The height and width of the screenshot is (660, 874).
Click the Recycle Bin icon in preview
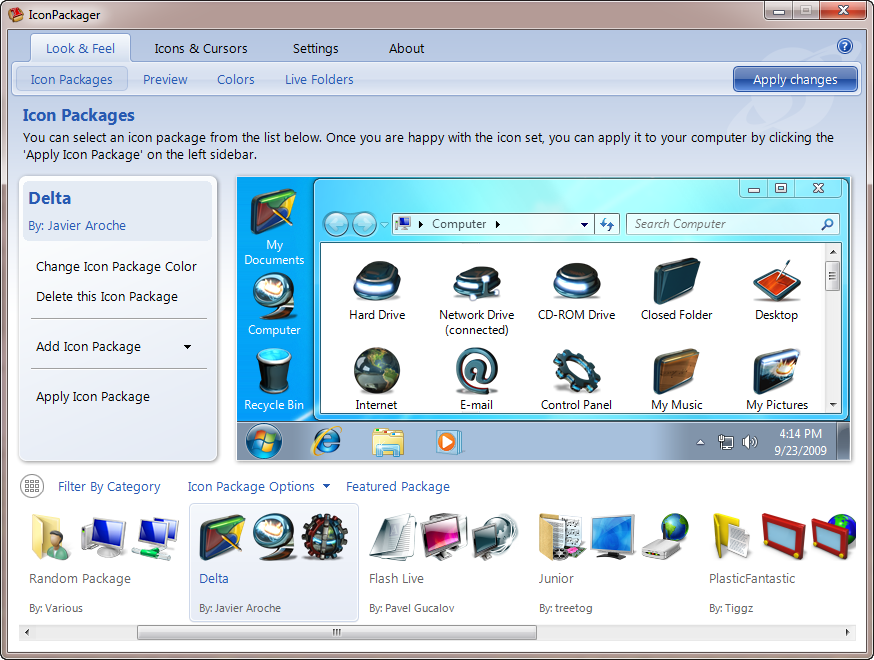(274, 371)
